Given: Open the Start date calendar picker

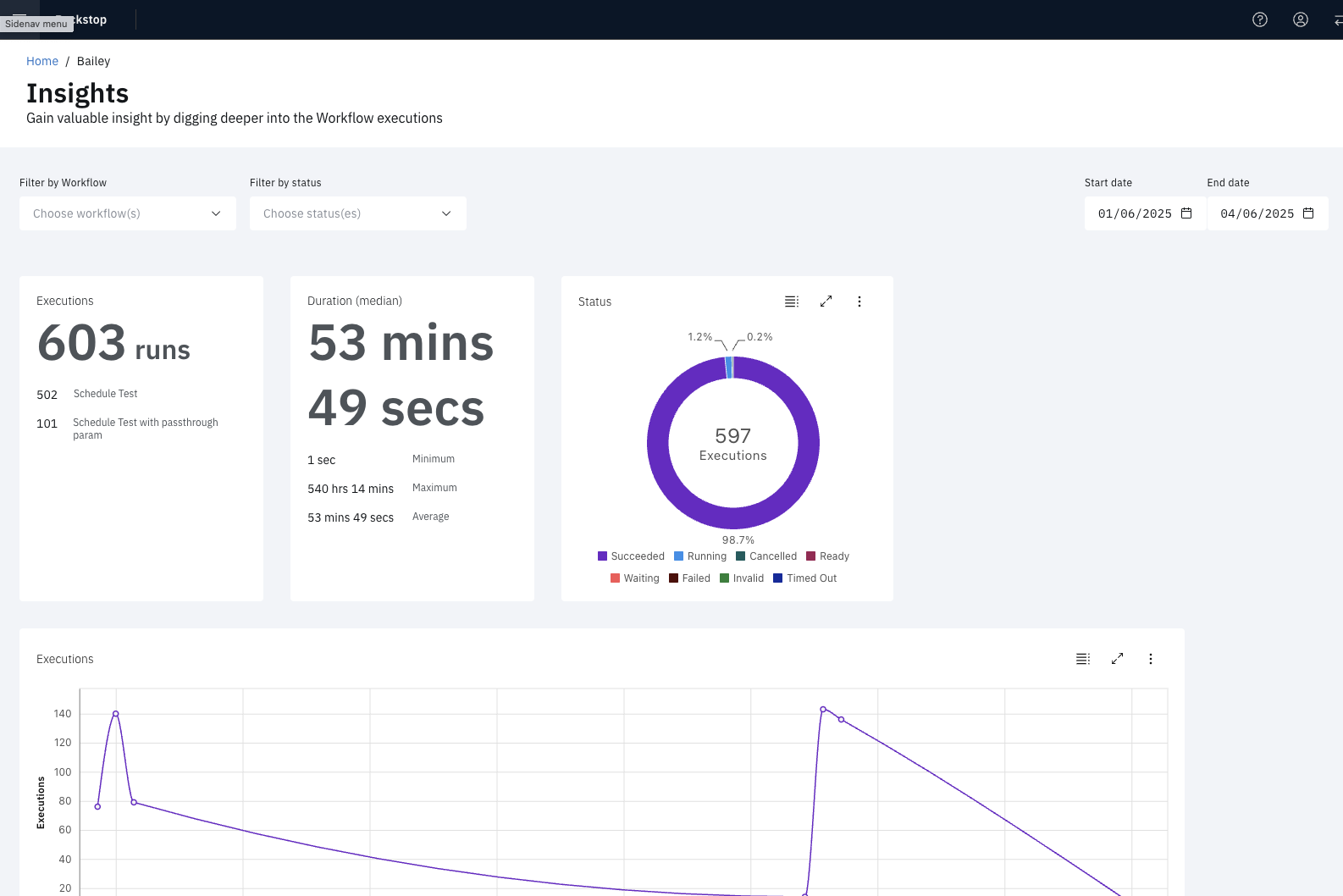Looking at the screenshot, I should pyautogui.click(x=1186, y=213).
